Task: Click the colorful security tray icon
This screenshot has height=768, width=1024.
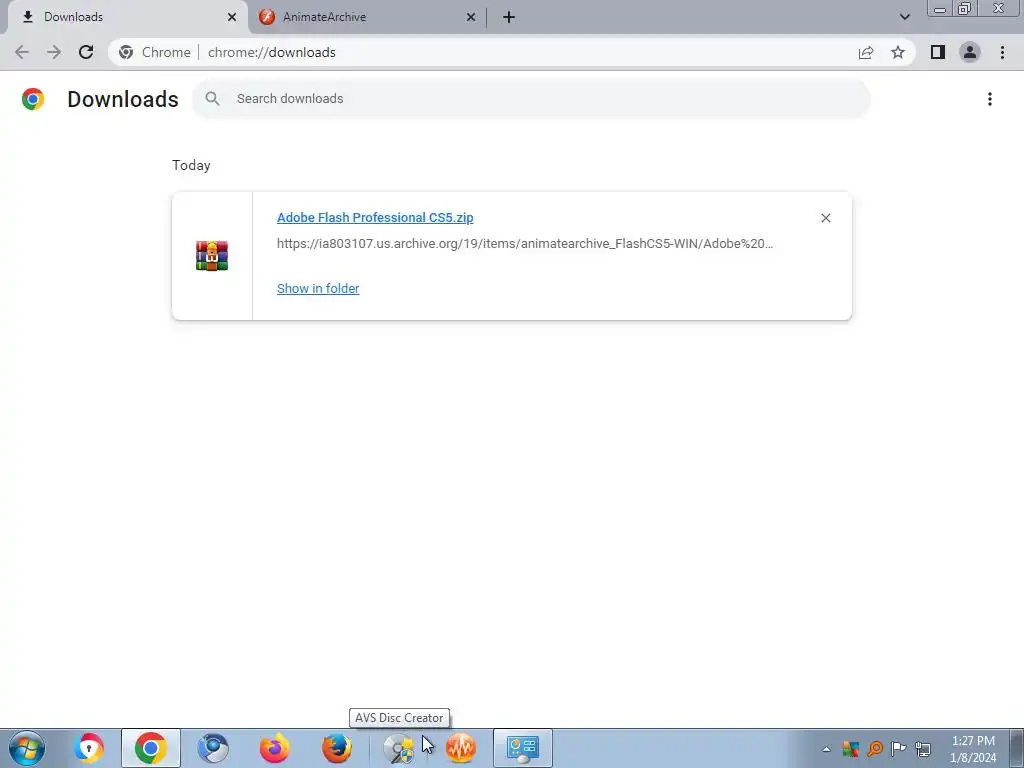Action: (x=850, y=748)
